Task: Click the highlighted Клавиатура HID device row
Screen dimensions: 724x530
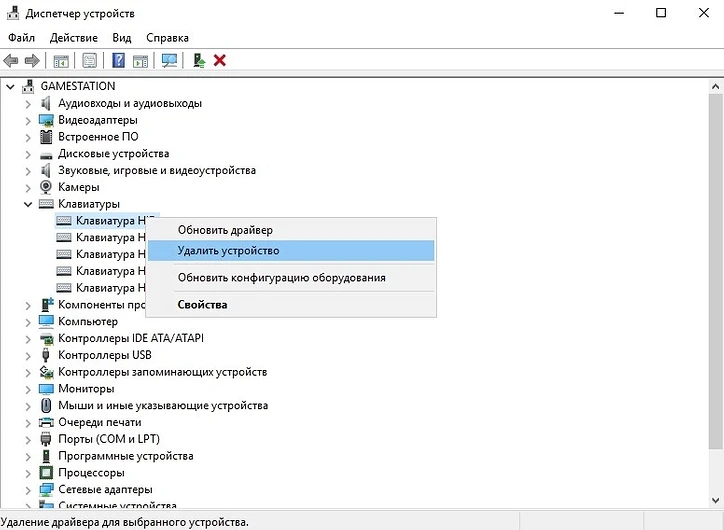Action: (x=107, y=221)
